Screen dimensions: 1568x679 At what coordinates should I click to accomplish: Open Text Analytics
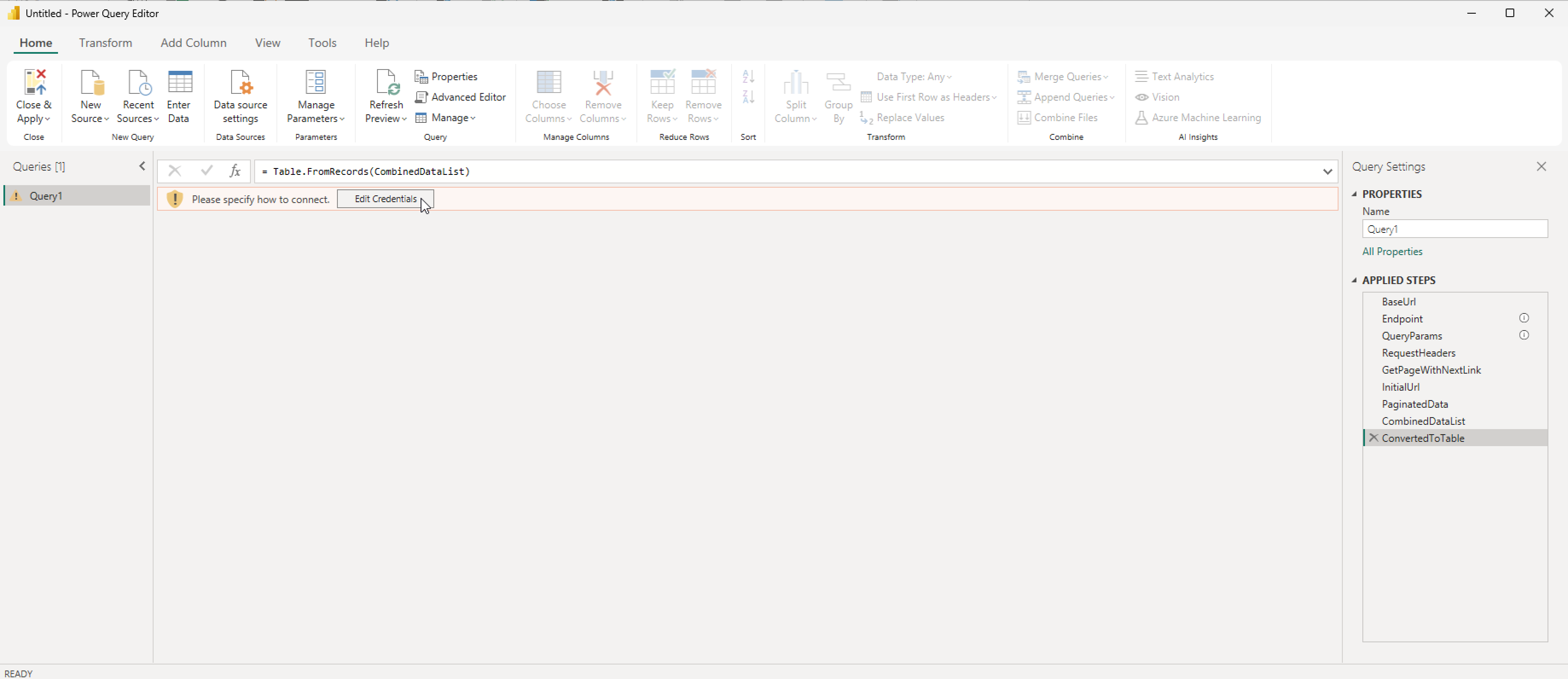point(1174,77)
